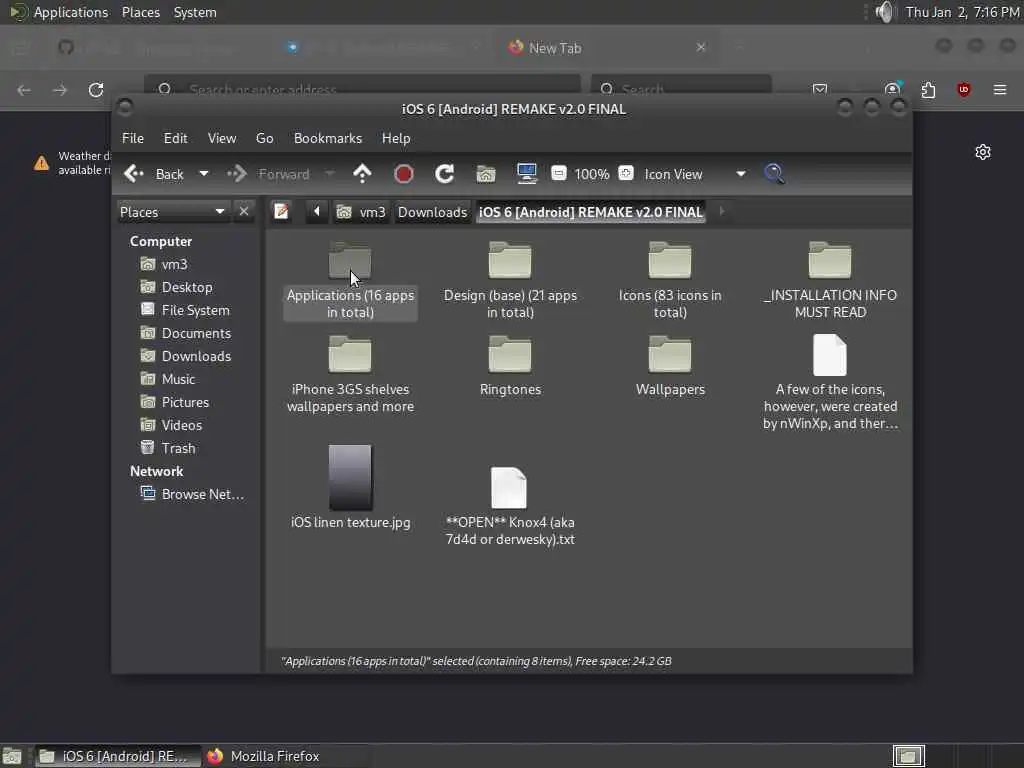Viewport: 1024px width, 768px height.
Task: Open the Places sidebar selector dropdown
Action: click(173, 212)
